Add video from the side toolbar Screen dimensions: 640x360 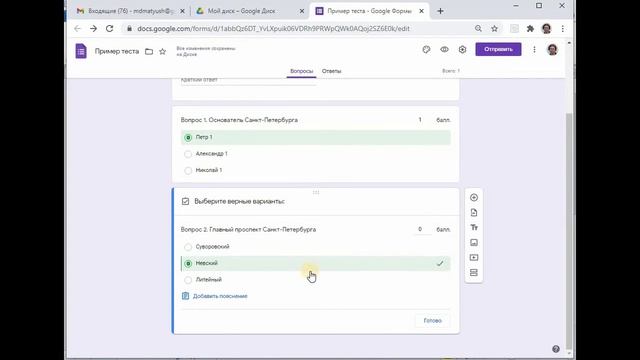point(473,258)
